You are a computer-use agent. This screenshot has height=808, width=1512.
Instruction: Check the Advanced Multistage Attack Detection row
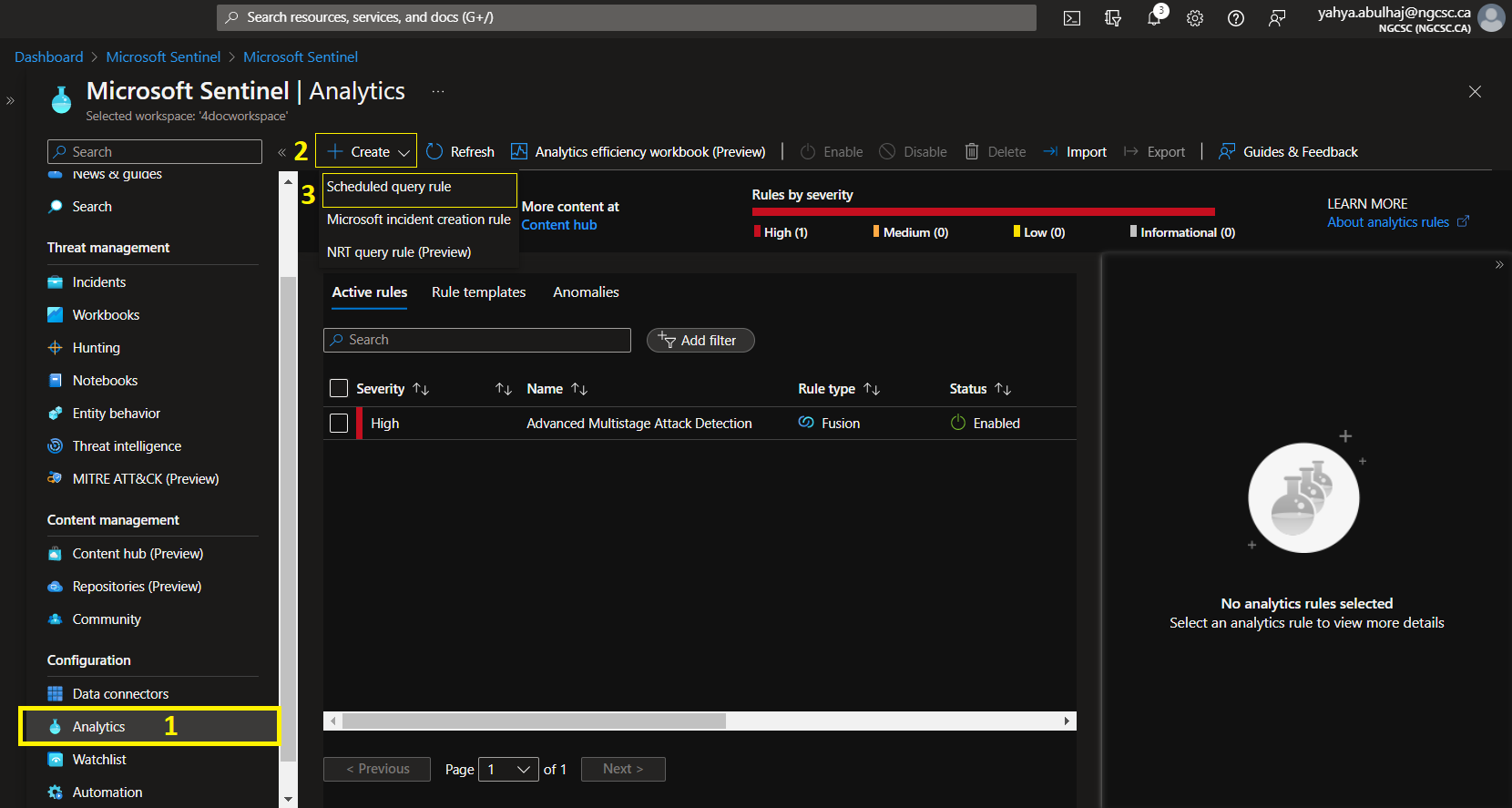tap(339, 424)
